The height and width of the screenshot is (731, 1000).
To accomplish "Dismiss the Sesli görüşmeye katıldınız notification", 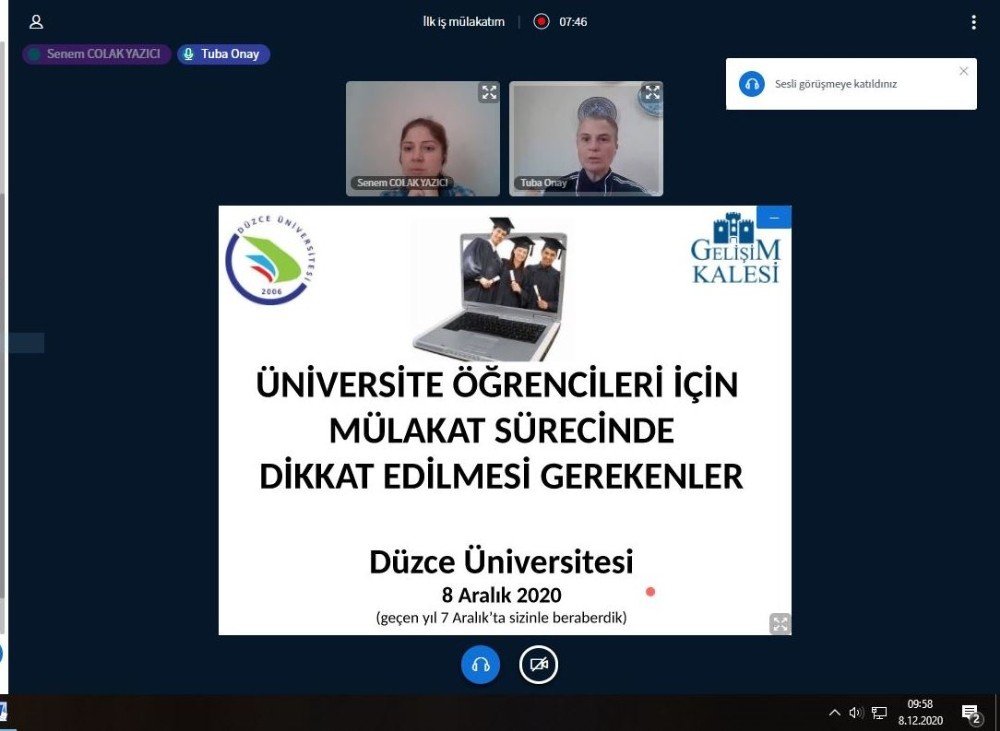I will pyautogui.click(x=963, y=71).
